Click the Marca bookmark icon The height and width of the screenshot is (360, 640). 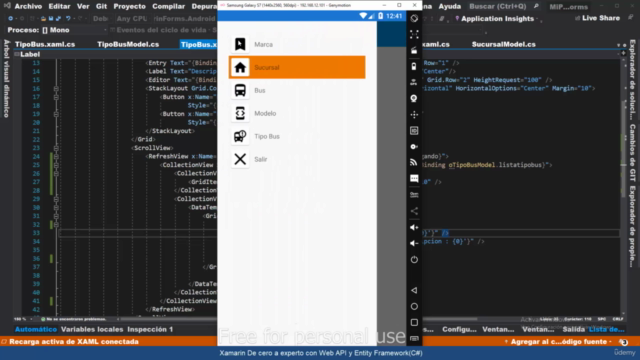click(240, 44)
